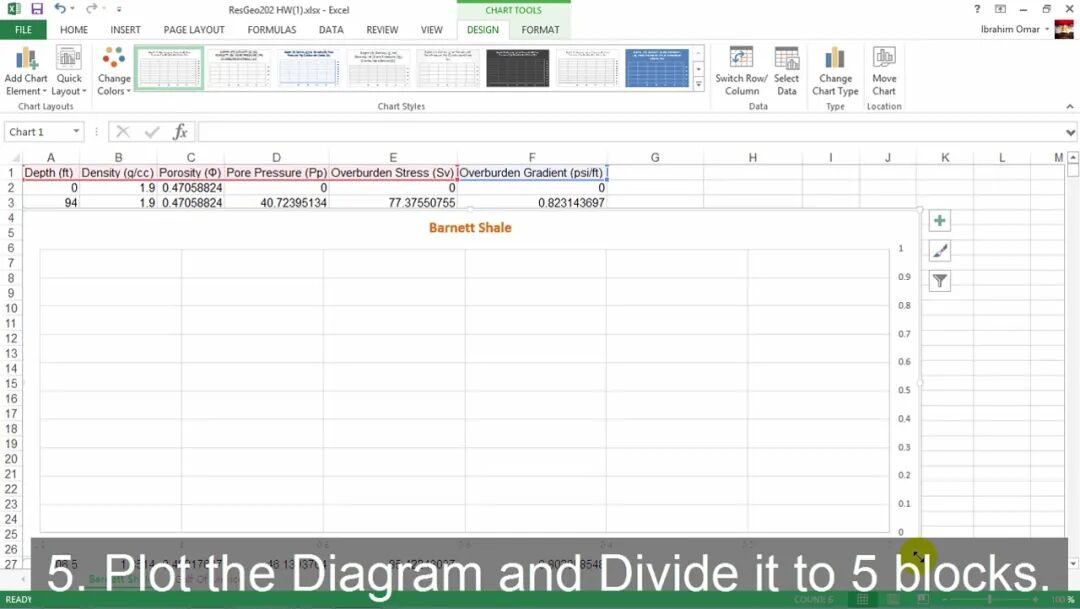
Task: Open the Chart Styles brush button
Action: point(939,251)
